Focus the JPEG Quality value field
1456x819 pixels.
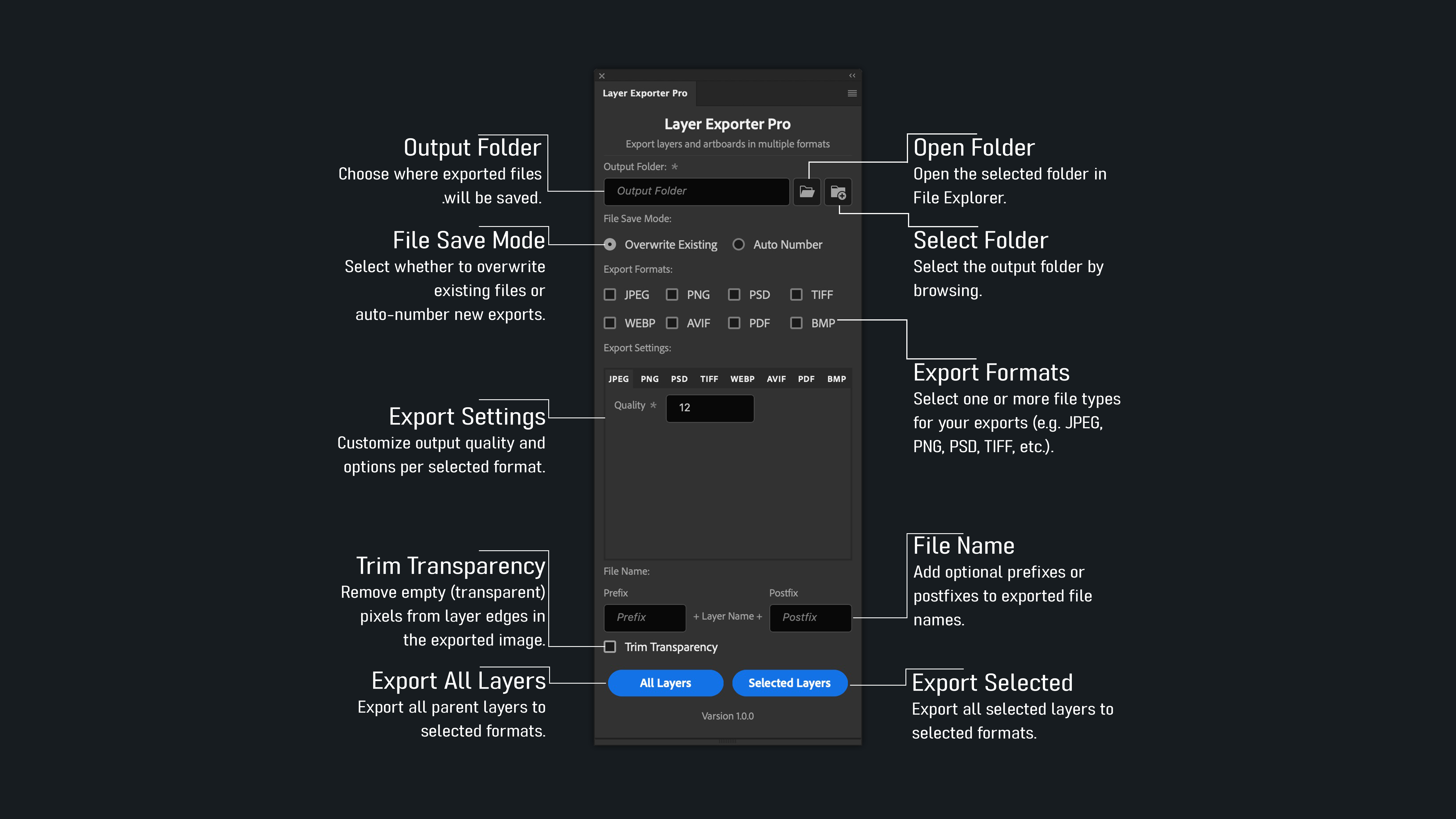click(710, 408)
